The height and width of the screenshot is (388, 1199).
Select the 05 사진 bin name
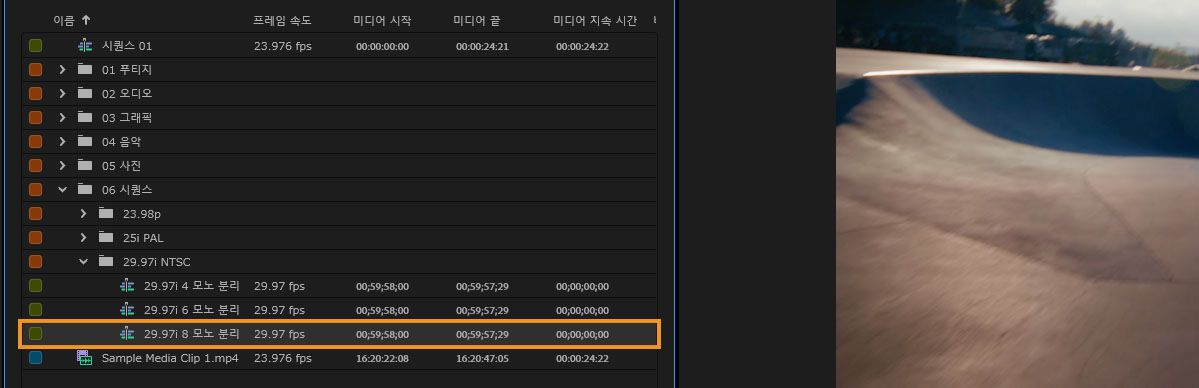point(122,165)
